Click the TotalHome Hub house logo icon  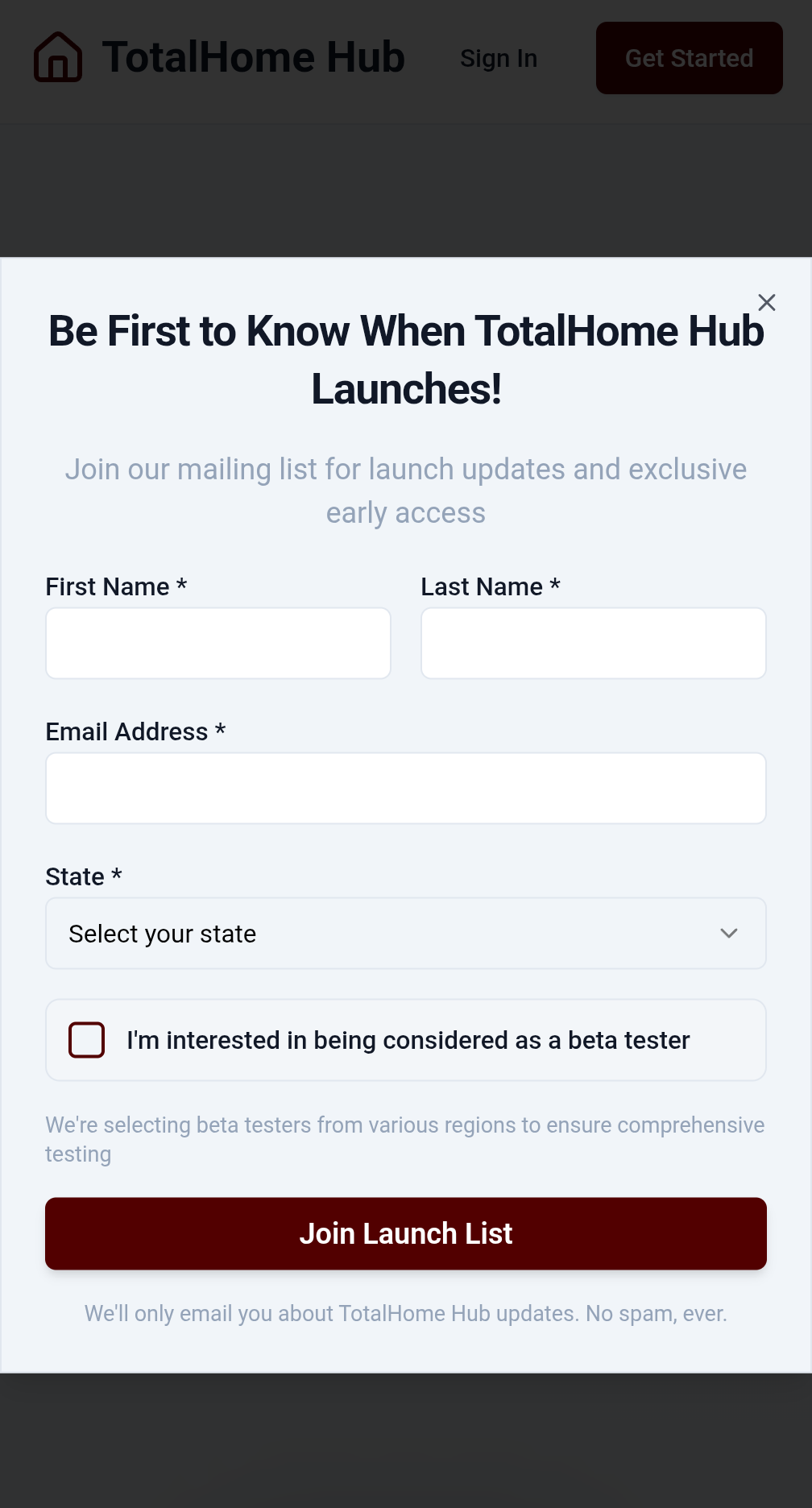58,57
